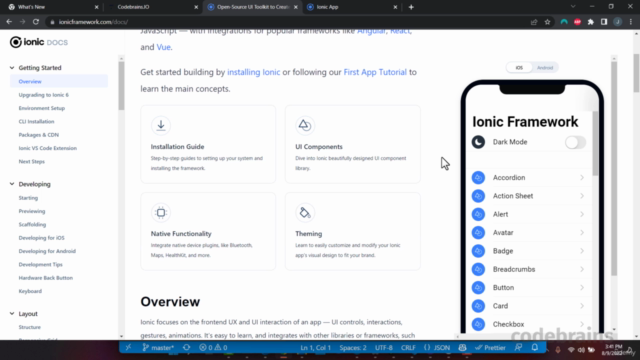Open the browser tab search dropdown

573,7
